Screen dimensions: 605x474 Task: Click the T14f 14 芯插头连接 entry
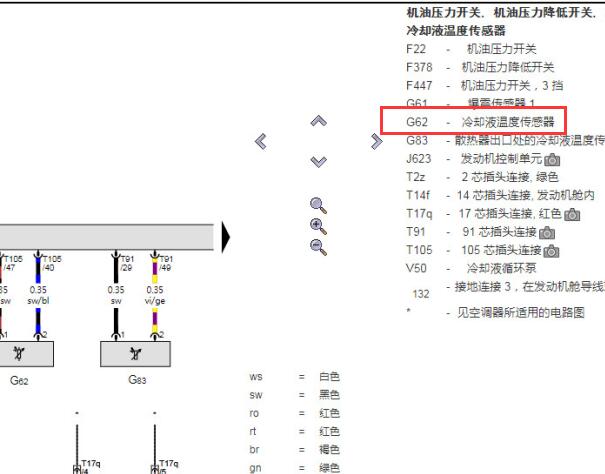coord(500,195)
